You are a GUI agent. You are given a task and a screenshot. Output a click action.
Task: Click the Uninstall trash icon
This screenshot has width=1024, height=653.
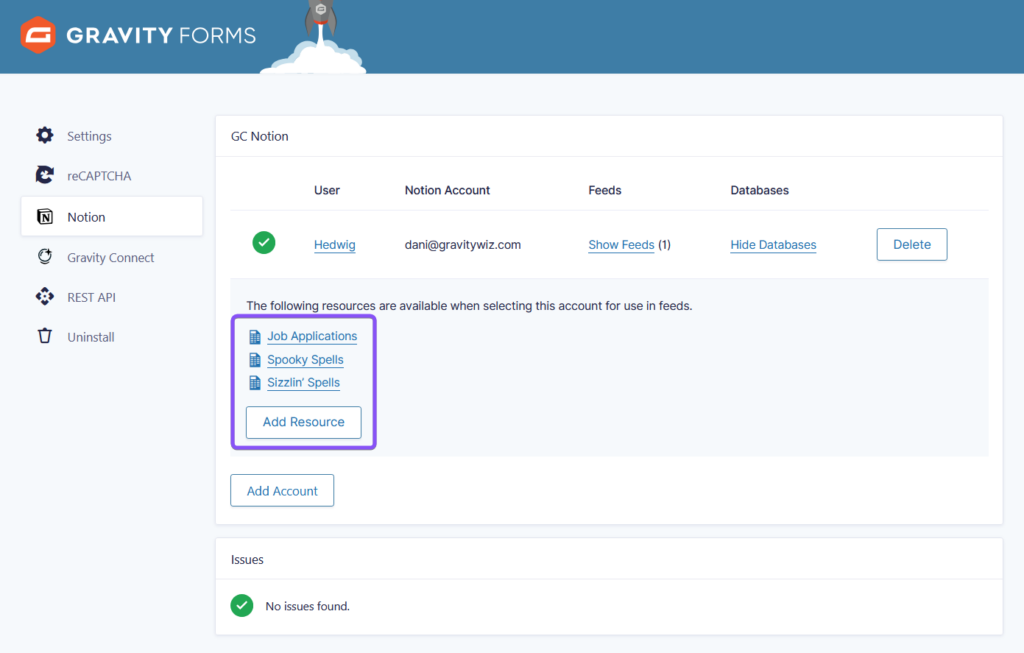point(44,336)
